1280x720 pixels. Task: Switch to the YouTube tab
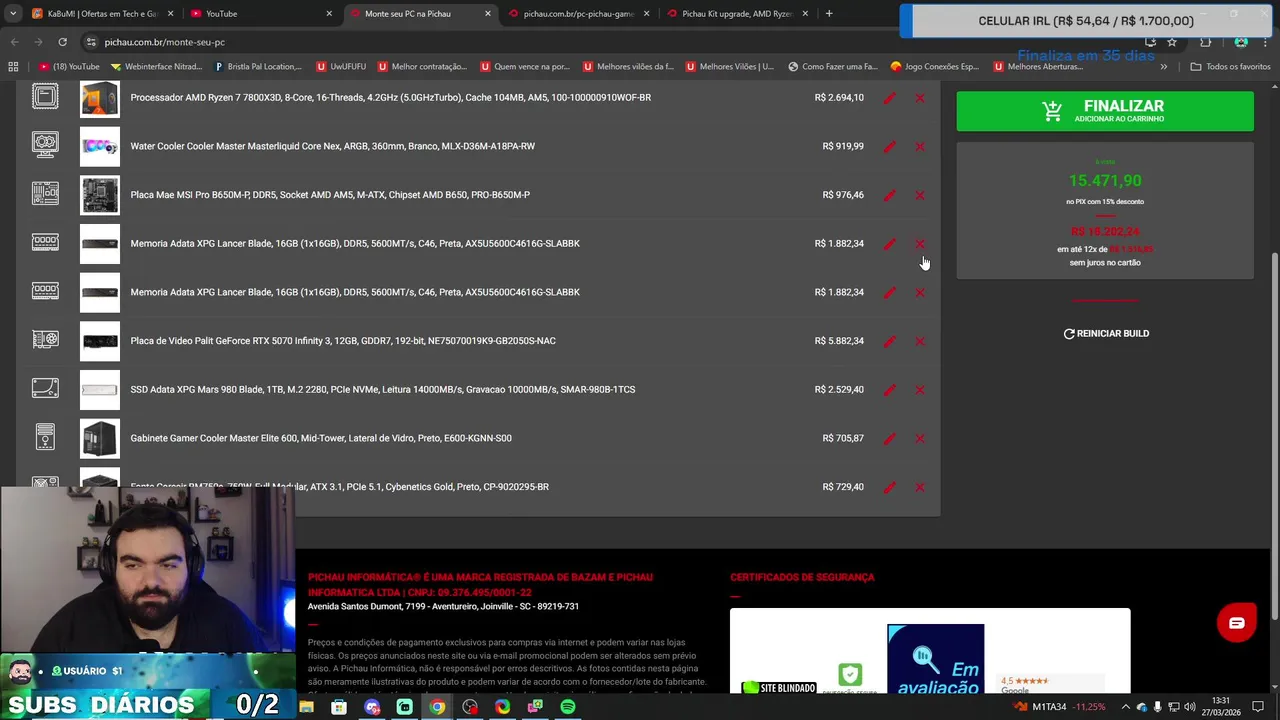tap(261, 14)
